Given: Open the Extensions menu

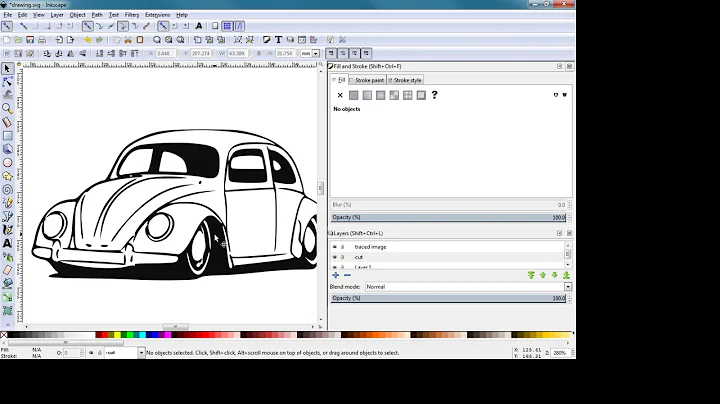Looking at the screenshot, I should (158, 15).
